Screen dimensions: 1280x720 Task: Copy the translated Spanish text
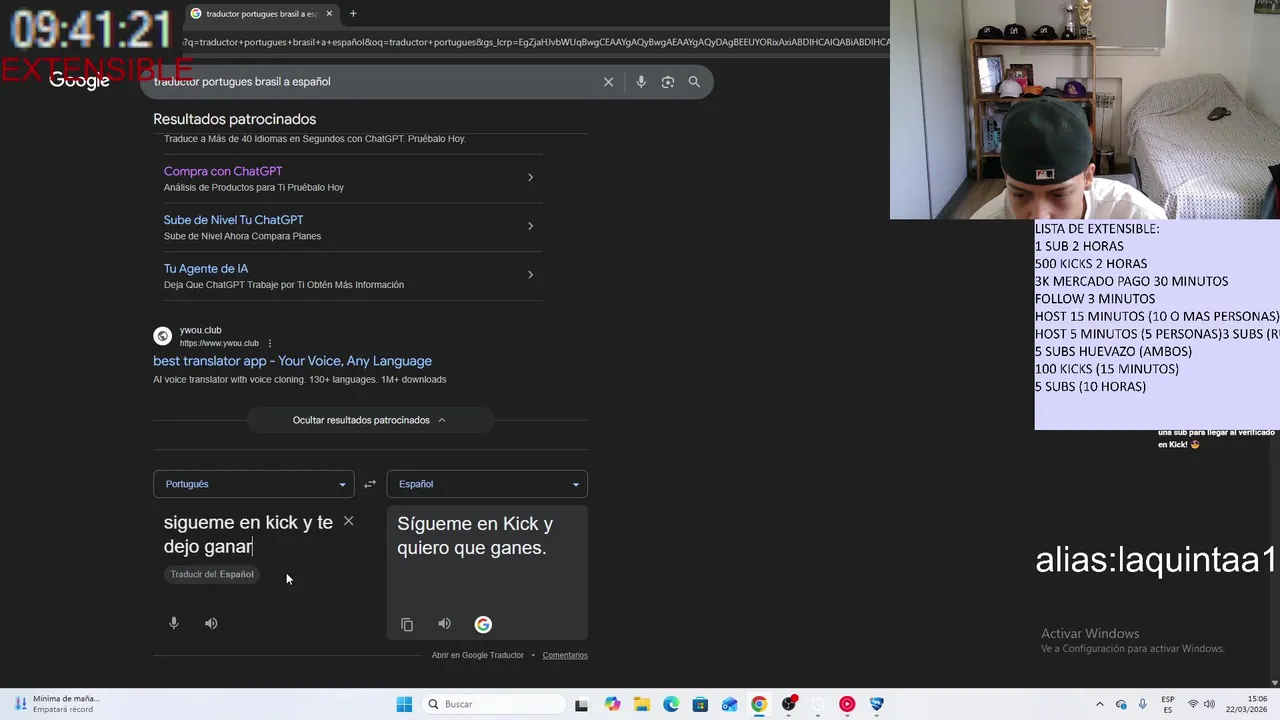click(x=407, y=624)
